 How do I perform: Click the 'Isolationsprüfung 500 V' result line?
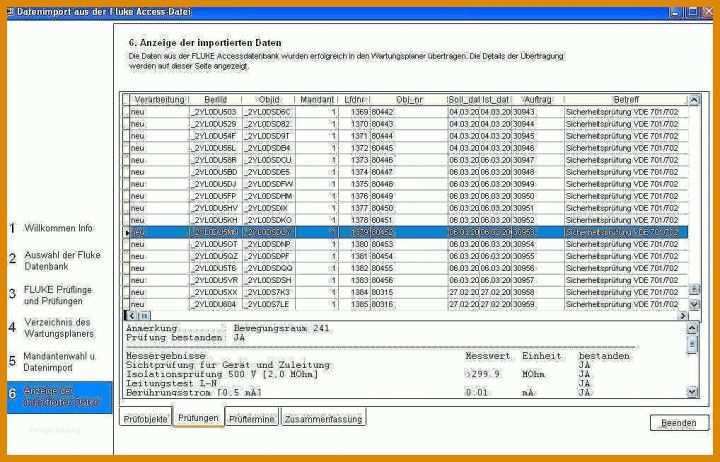(x=222, y=374)
